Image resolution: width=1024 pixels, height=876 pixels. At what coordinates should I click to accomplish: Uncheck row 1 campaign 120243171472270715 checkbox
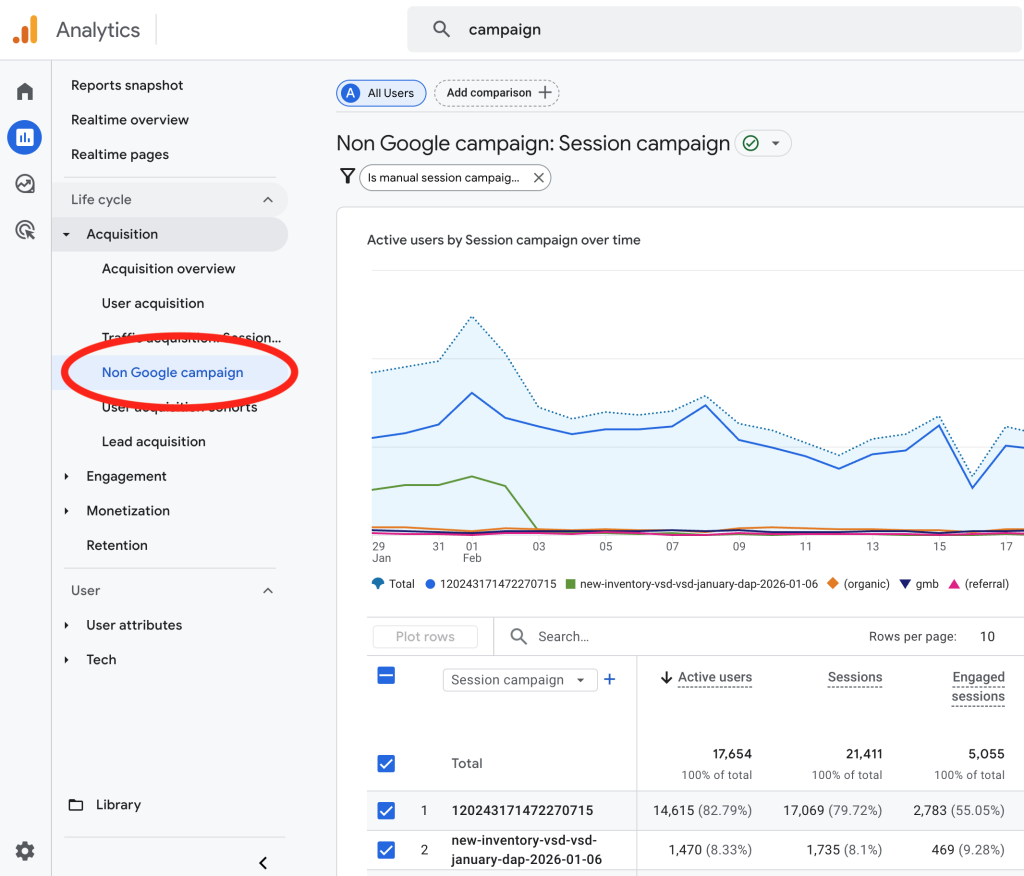(x=386, y=811)
